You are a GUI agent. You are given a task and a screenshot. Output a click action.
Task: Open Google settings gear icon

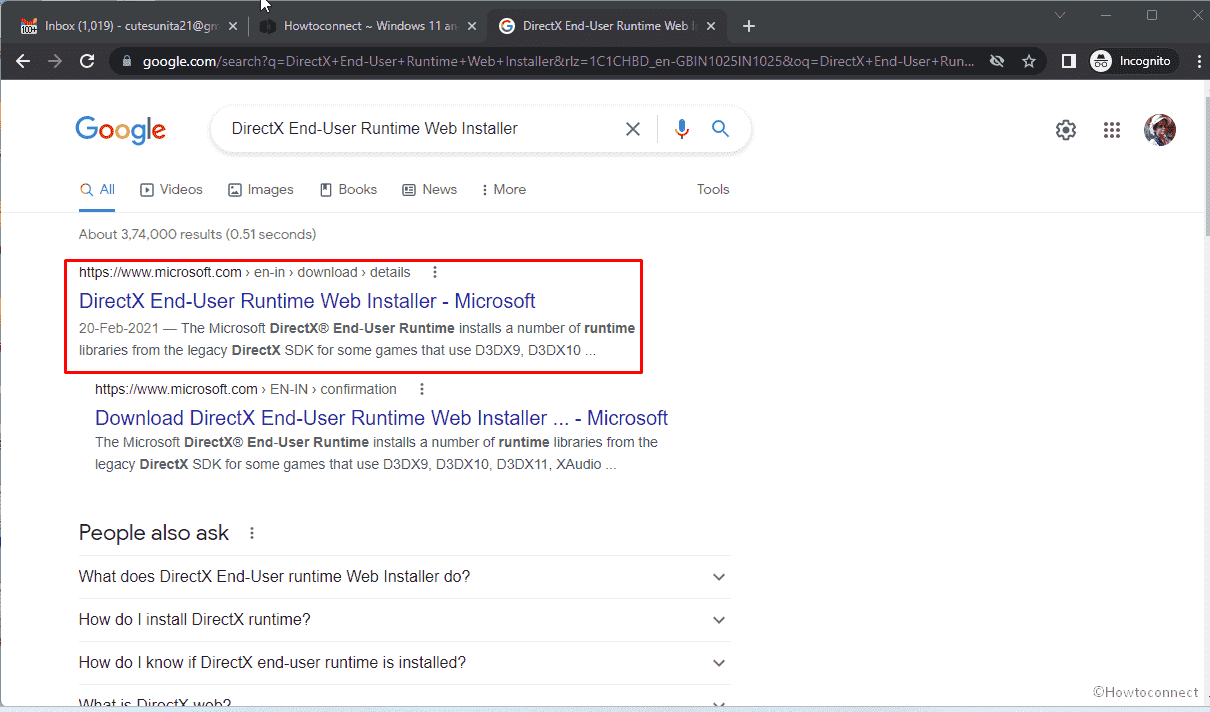coord(1066,130)
